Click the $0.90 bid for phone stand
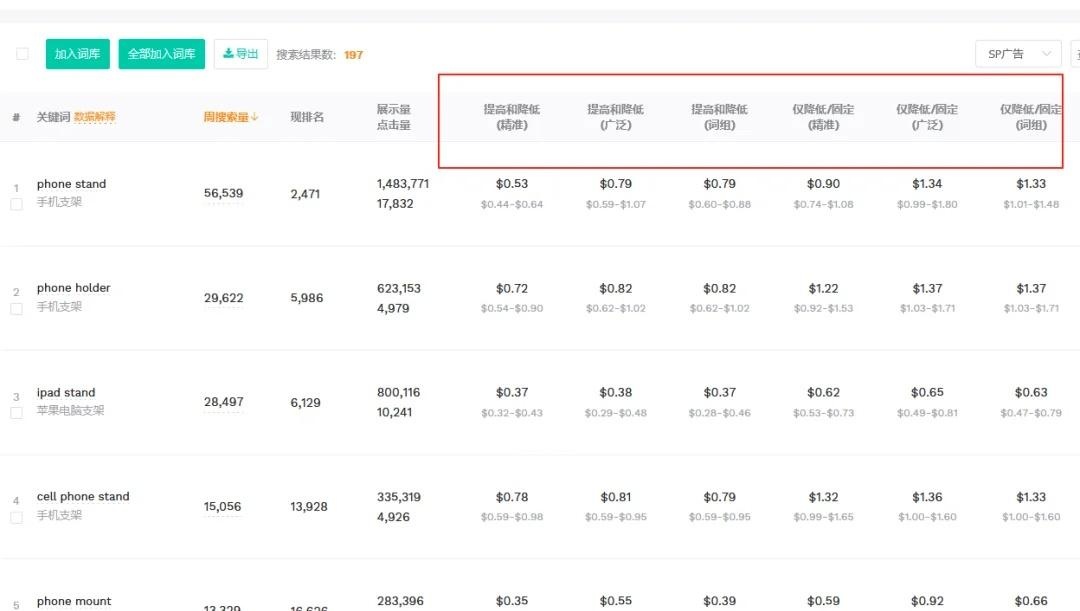Image resolution: width=1080 pixels, height=611 pixels. [x=823, y=184]
